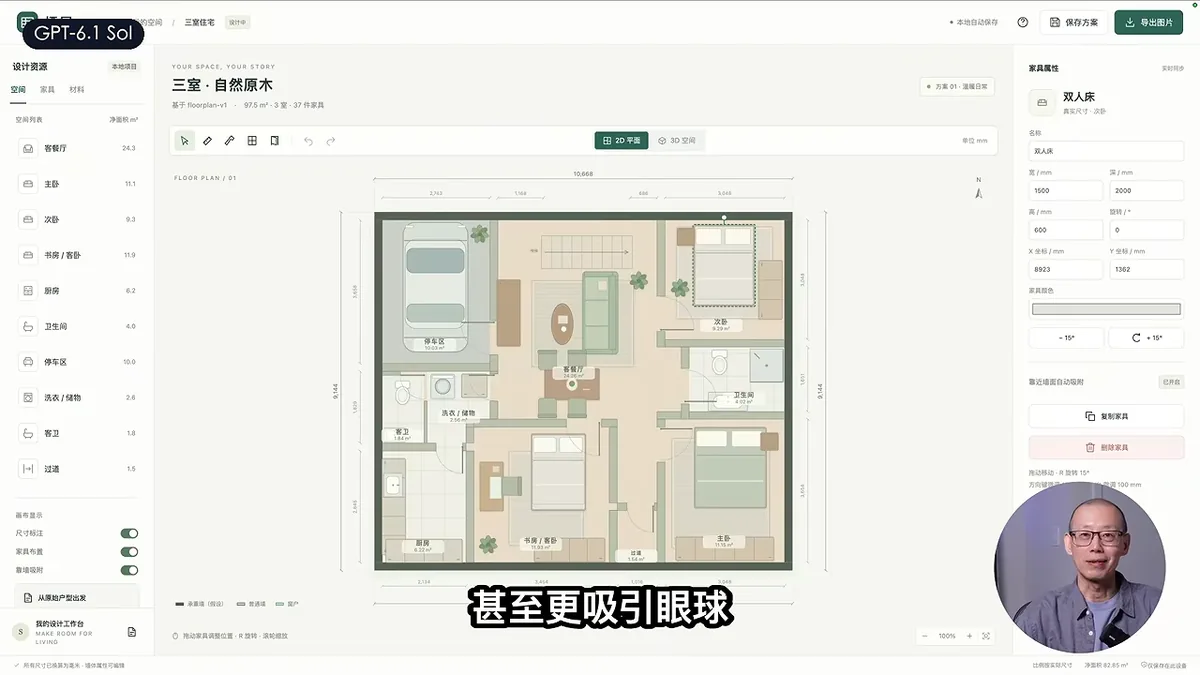
Task: Choose the door tool in toolbar
Action: click(274, 141)
